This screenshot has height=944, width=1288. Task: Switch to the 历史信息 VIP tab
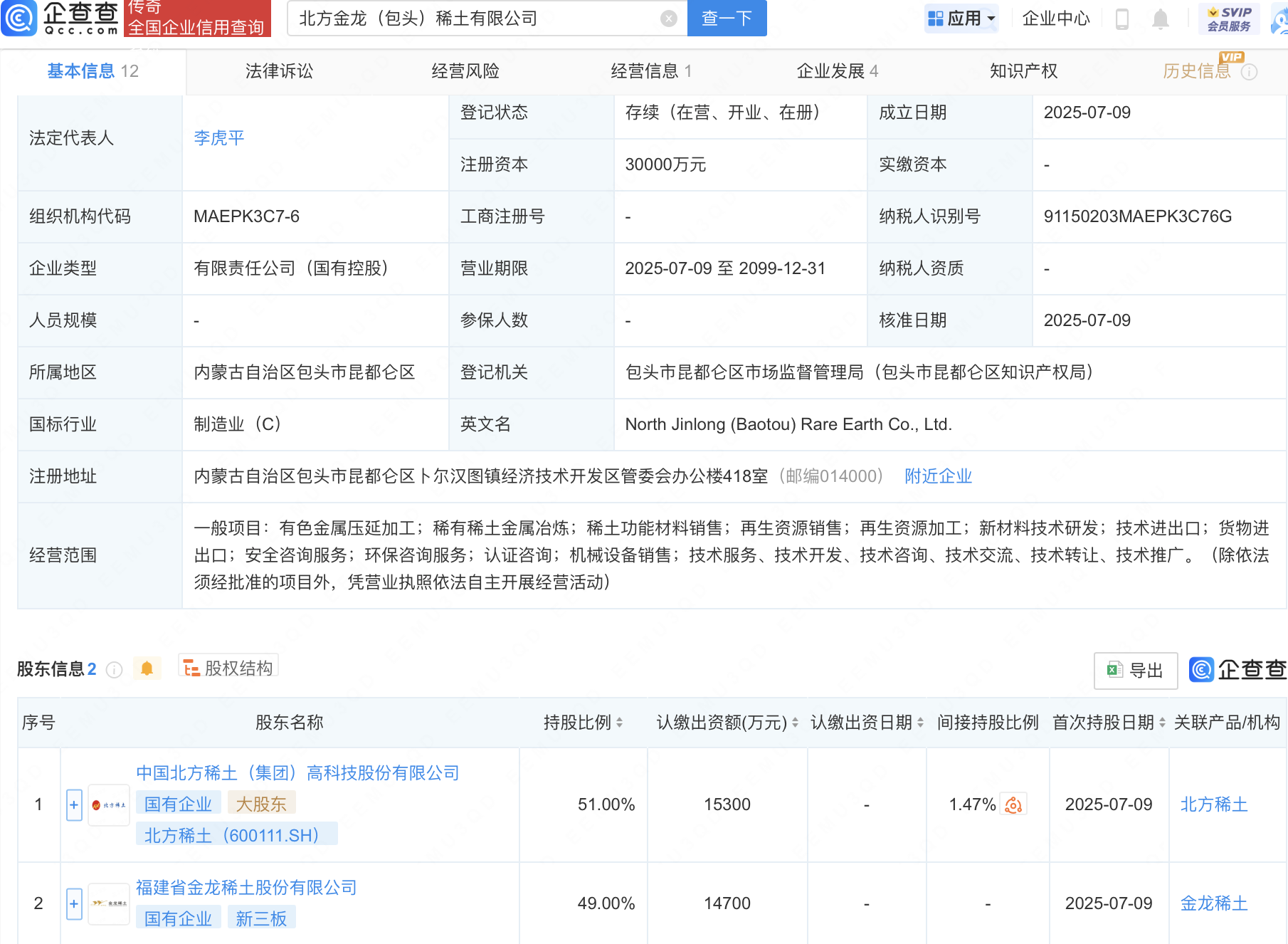(x=1197, y=71)
